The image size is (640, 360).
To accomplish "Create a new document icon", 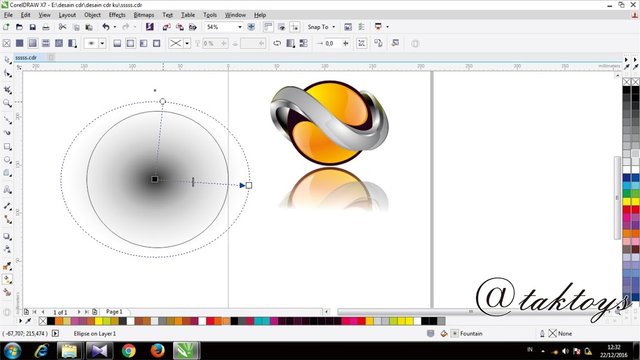I will (6, 27).
